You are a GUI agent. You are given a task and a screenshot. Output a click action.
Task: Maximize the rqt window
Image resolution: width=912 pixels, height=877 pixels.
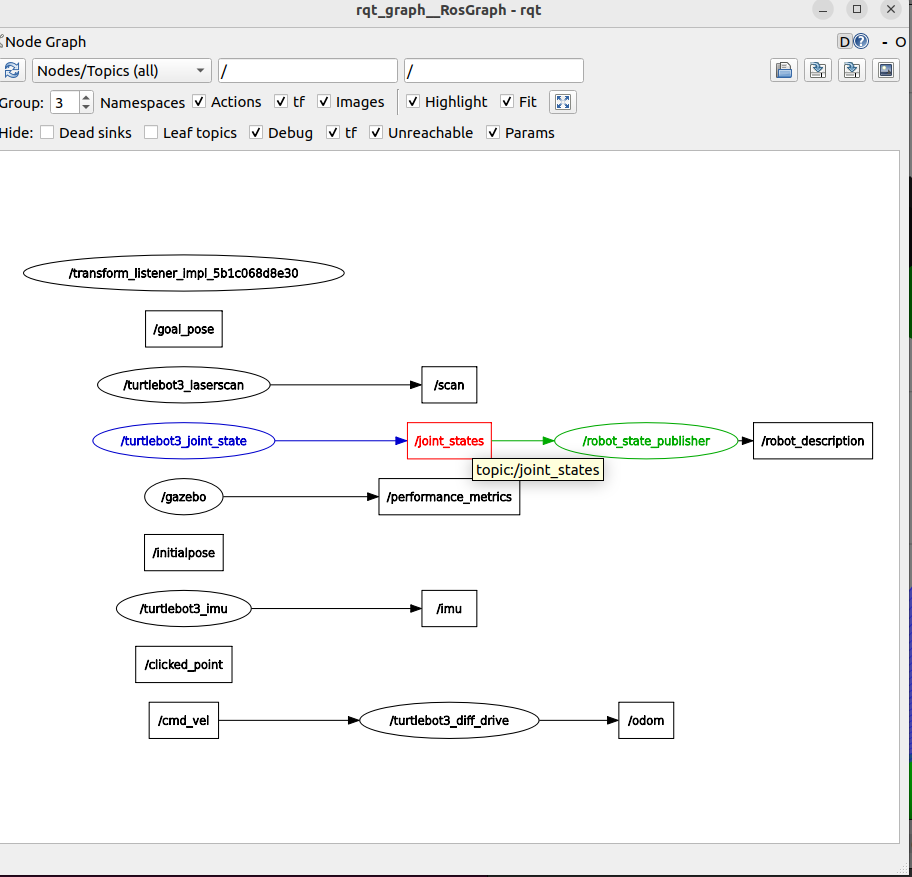point(857,9)
